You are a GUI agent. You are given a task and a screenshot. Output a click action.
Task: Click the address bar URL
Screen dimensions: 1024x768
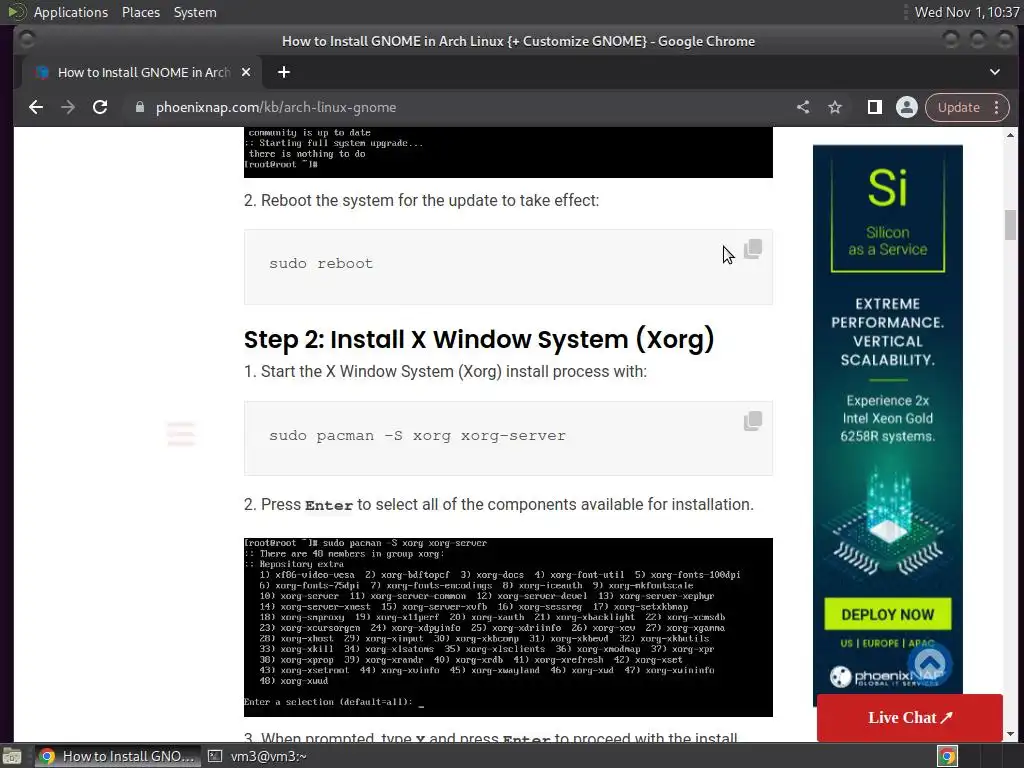click(276, 107)
